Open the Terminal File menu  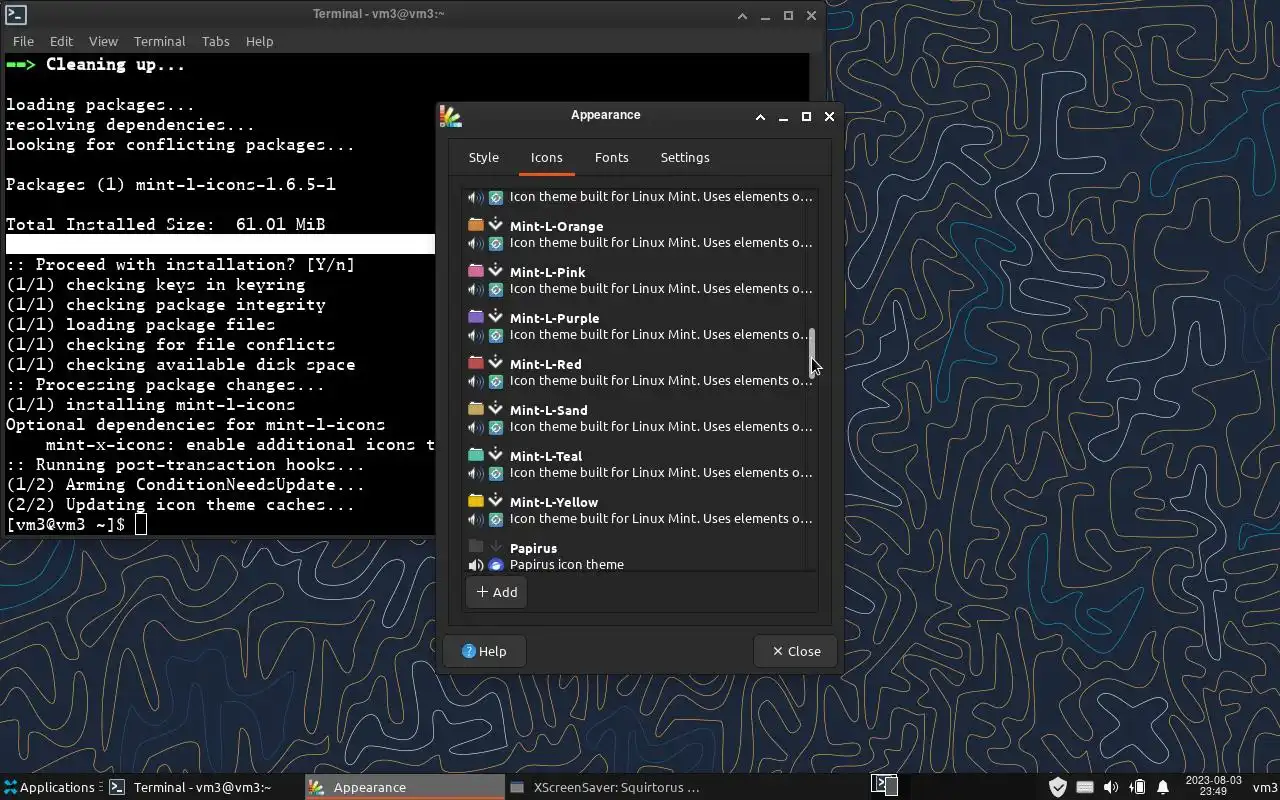(x=23, y=41)
